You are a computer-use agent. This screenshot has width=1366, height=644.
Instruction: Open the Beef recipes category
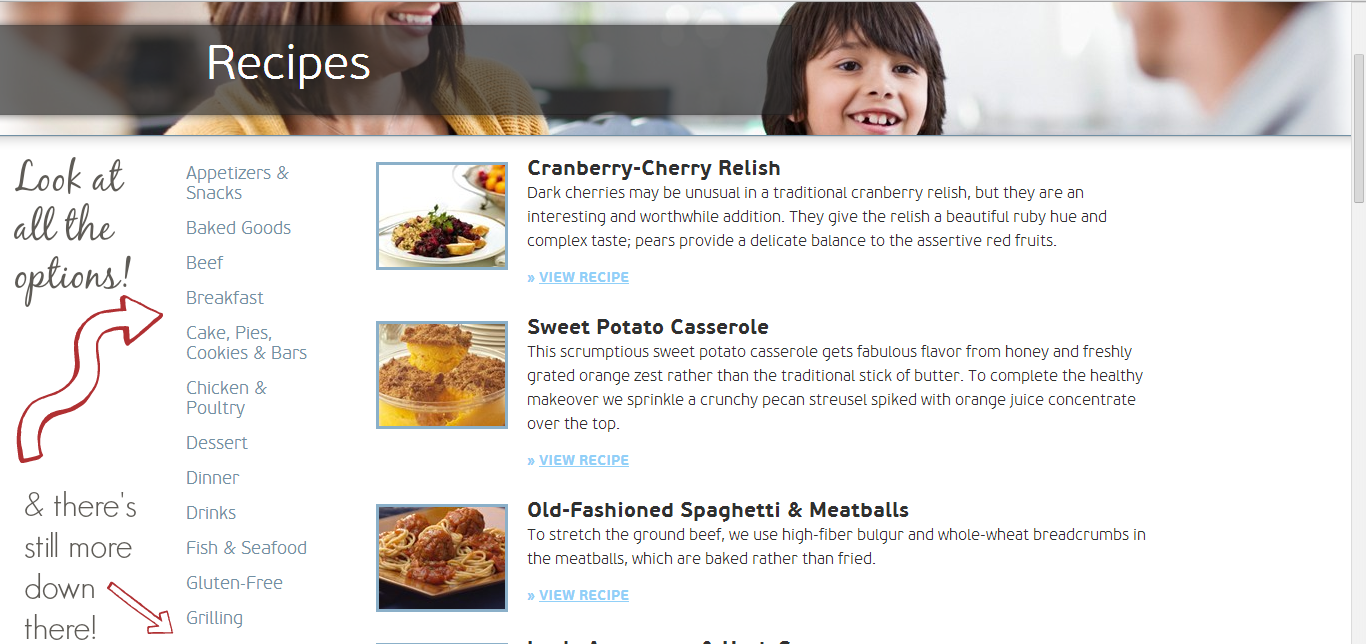point(204,263)
